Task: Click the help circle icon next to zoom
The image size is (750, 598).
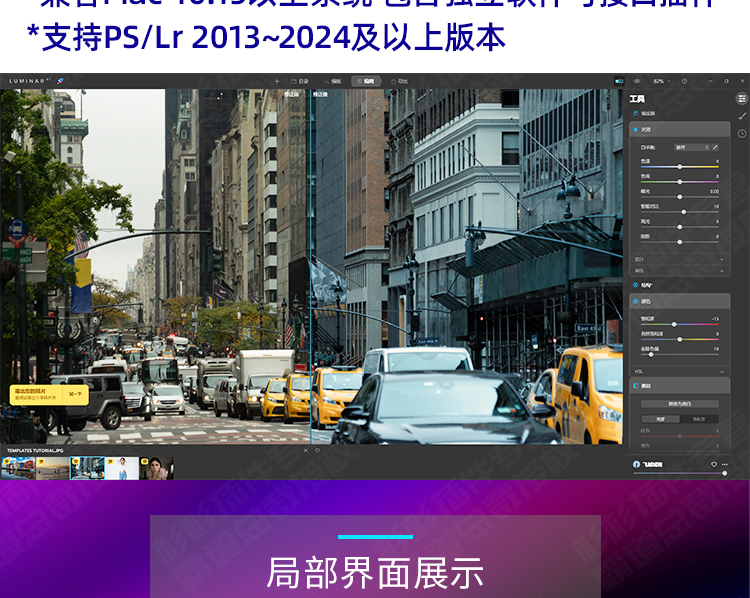Action: pos(684,81)
